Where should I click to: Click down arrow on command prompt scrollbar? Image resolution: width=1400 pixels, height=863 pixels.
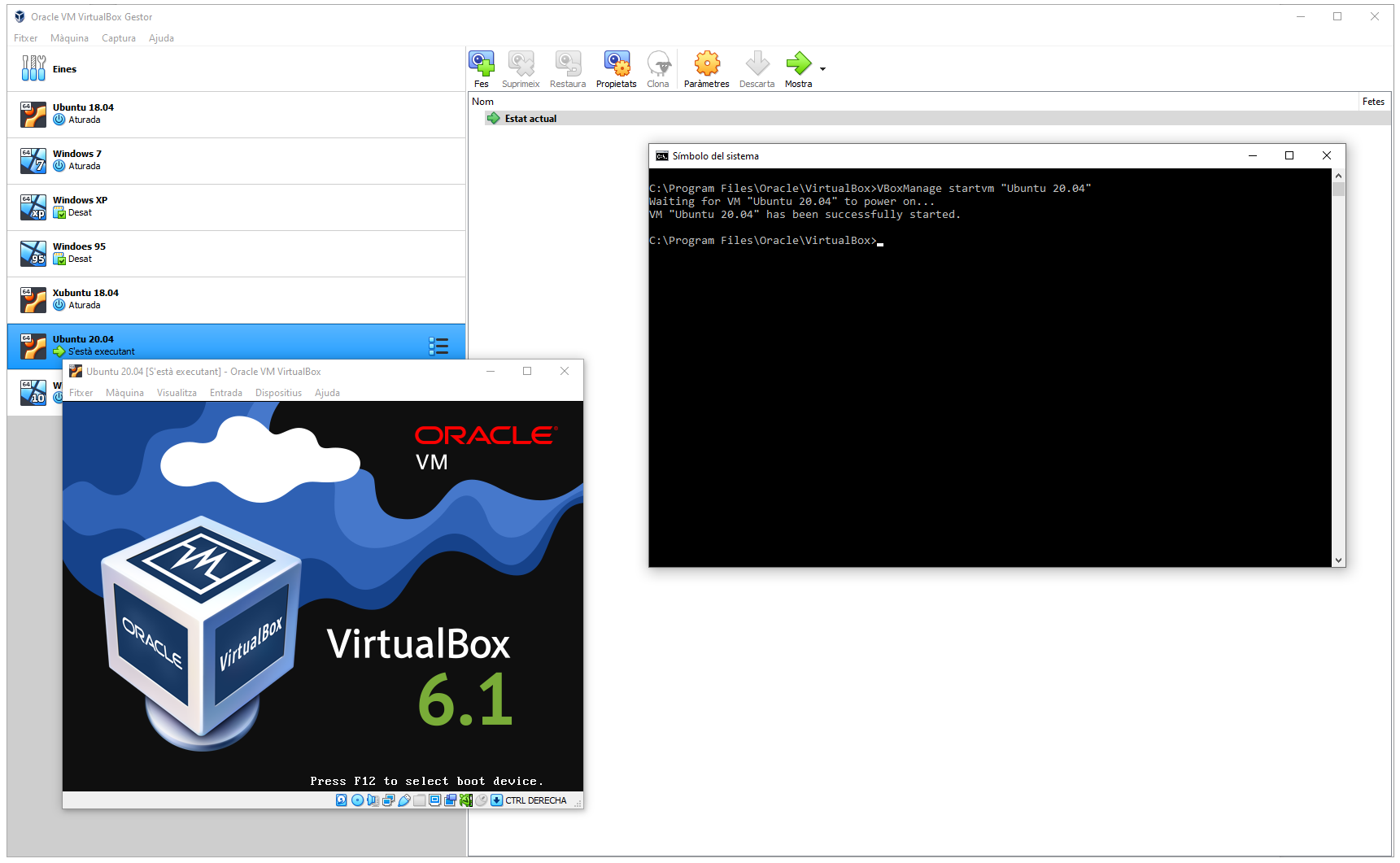(1338, 560)
